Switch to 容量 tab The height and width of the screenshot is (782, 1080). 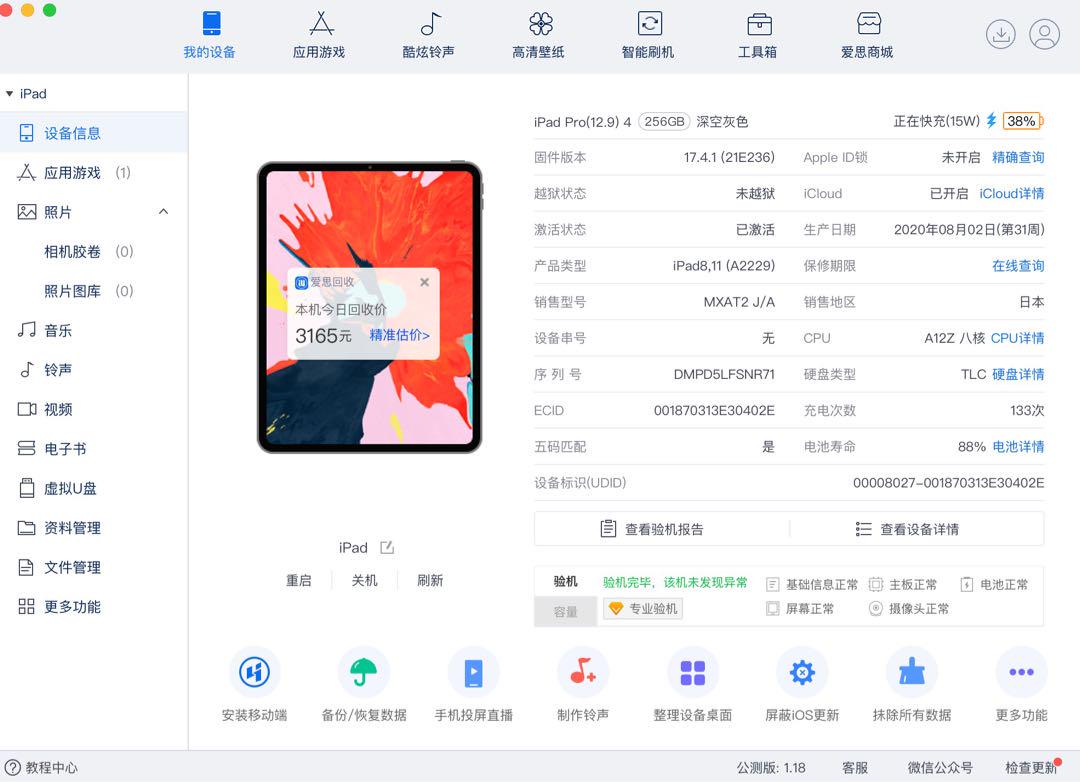[565, 612]
